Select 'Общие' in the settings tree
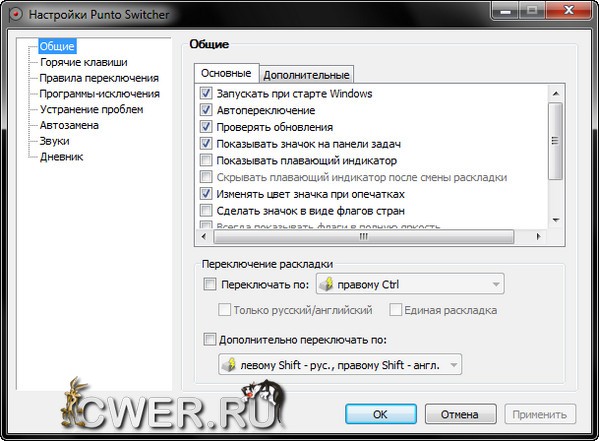The height and width of the screenshot is (441, 599). 57,46
